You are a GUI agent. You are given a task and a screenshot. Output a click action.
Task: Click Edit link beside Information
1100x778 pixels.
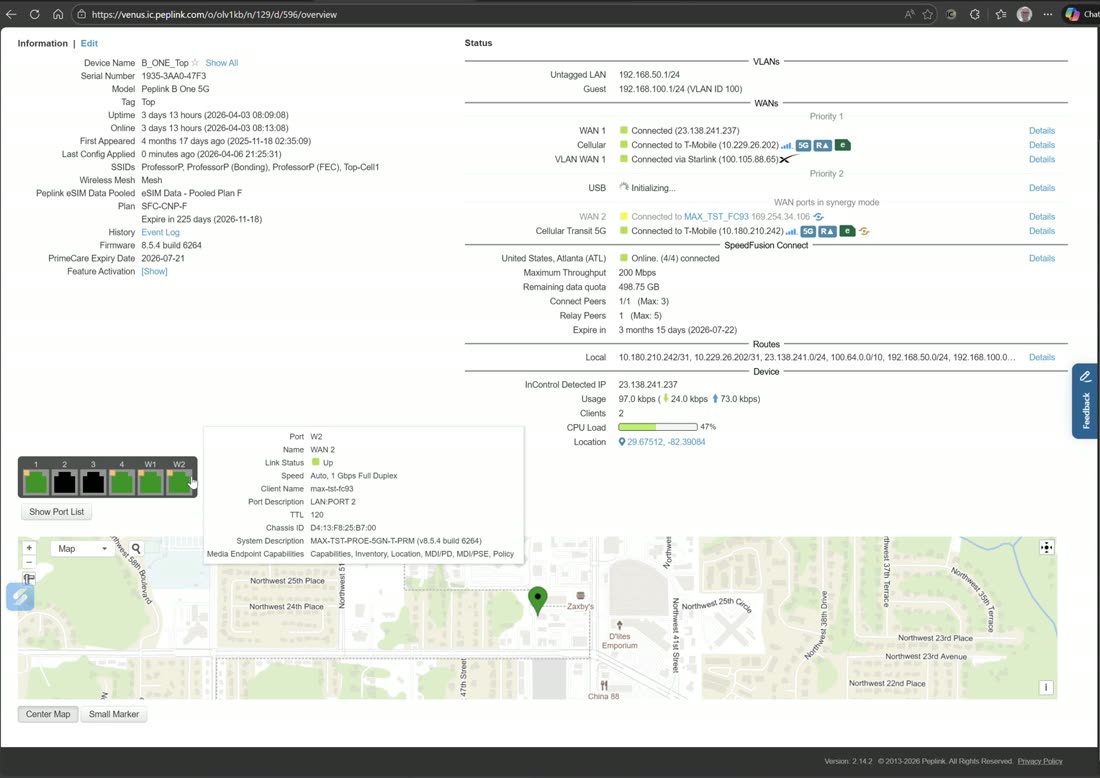[x=89, y=43]
